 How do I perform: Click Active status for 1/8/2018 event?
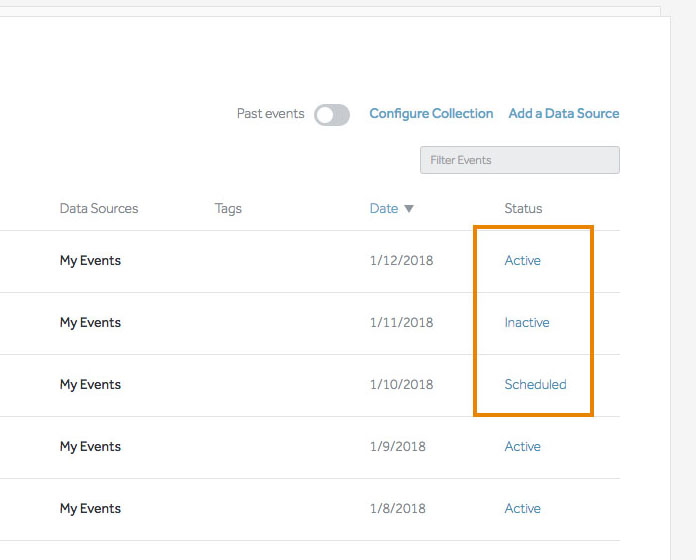coord(522,509)
